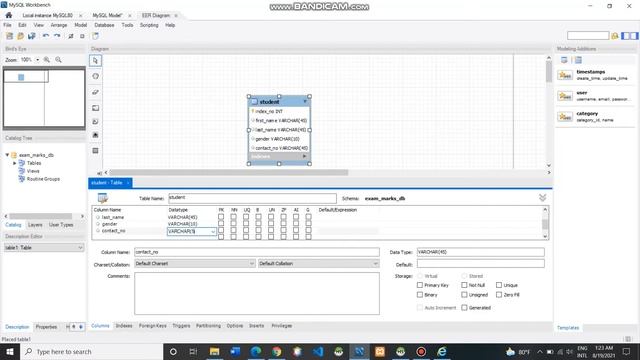Open File Explorer from the taskbar
640x360 pixels.
pyautogui.click(x=214, y=351)
